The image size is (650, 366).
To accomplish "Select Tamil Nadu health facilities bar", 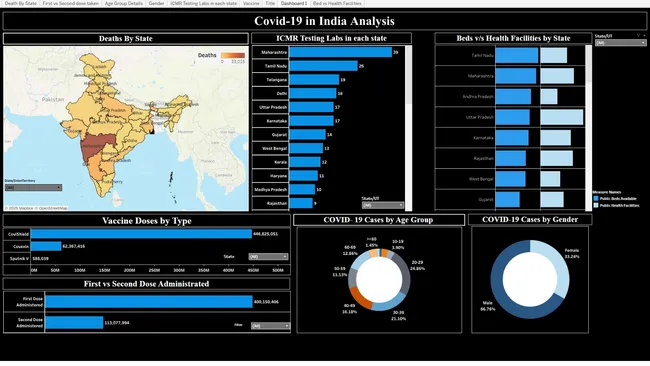I will (x=553, y=55).
